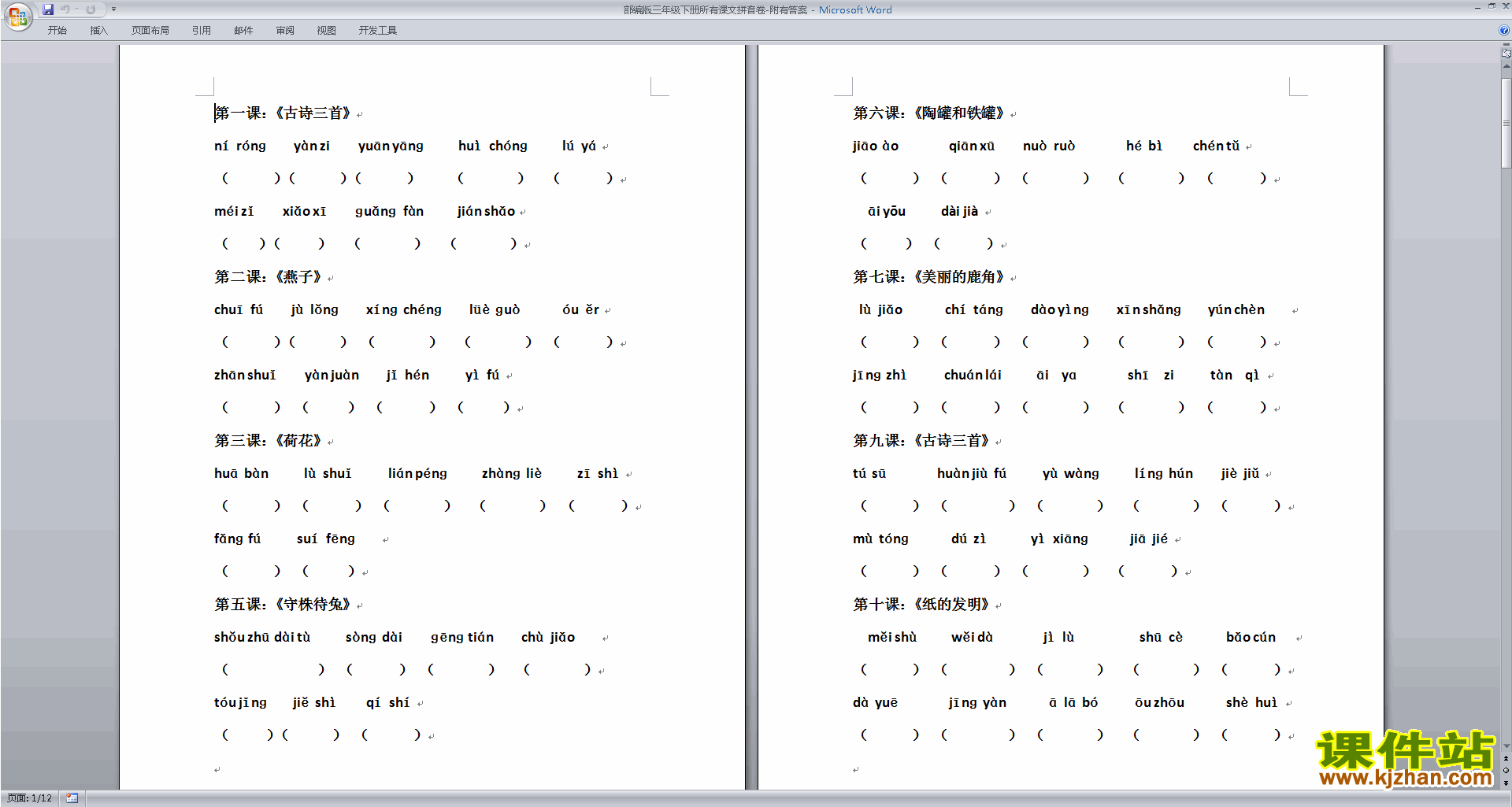Viewport: 1512px width, 807px height.
Task: Click the heading 第十课:《纸的发明》
Action: 921,605
